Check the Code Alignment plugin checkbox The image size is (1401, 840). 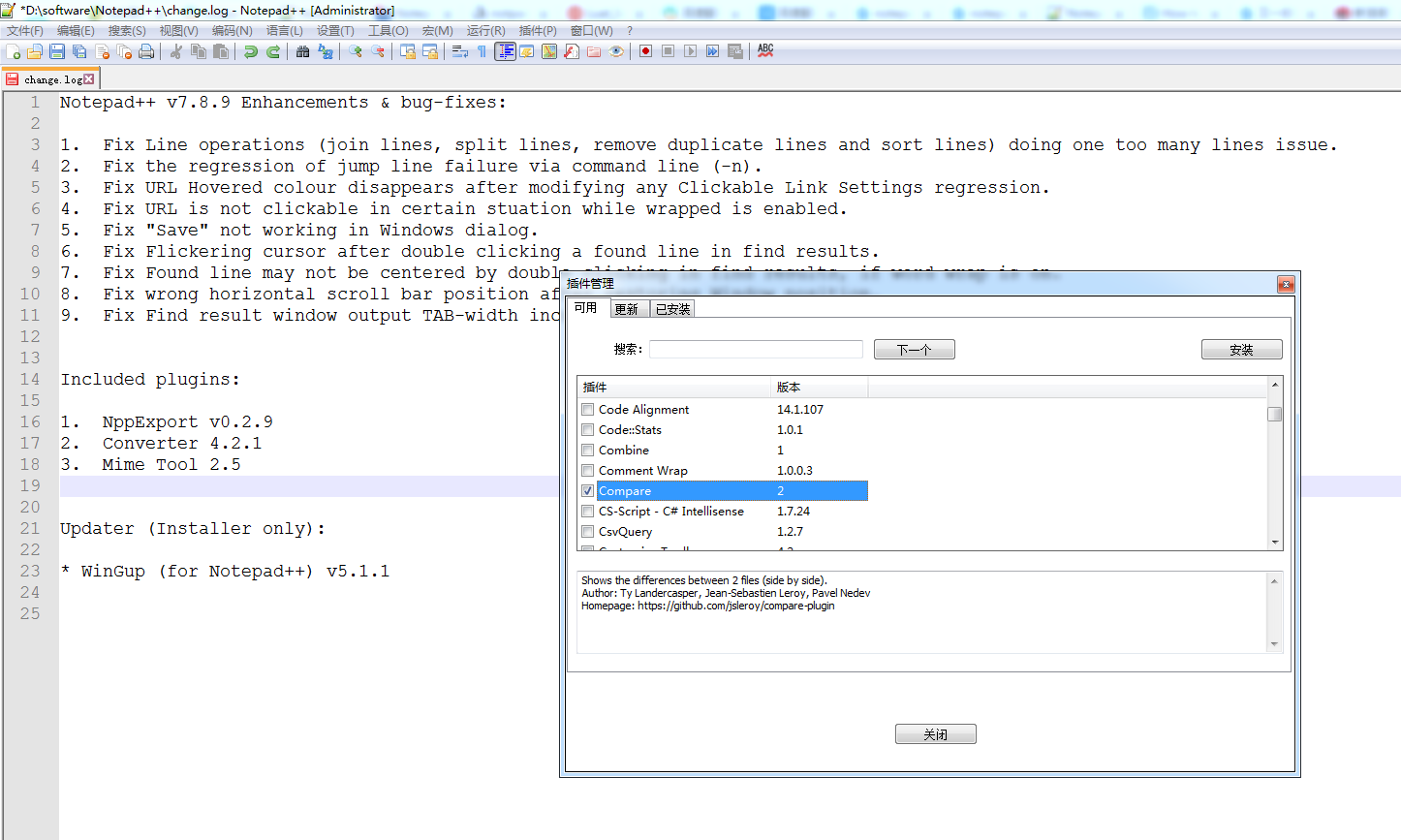(588, 410)
